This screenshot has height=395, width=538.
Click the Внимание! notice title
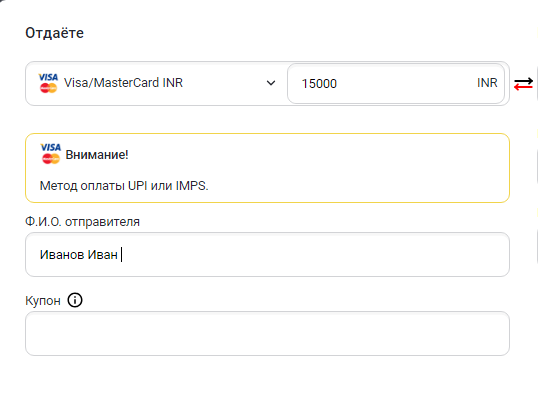(x=97, y=155)
